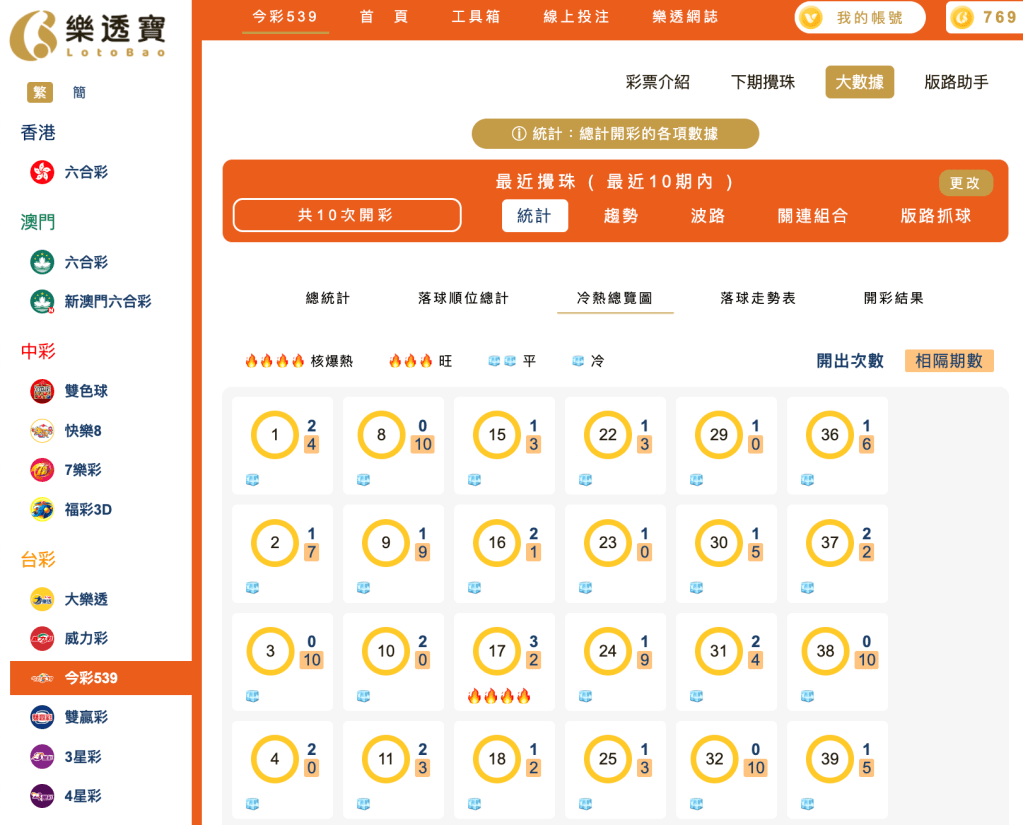Toggle to 相隔期數 view

948,358
